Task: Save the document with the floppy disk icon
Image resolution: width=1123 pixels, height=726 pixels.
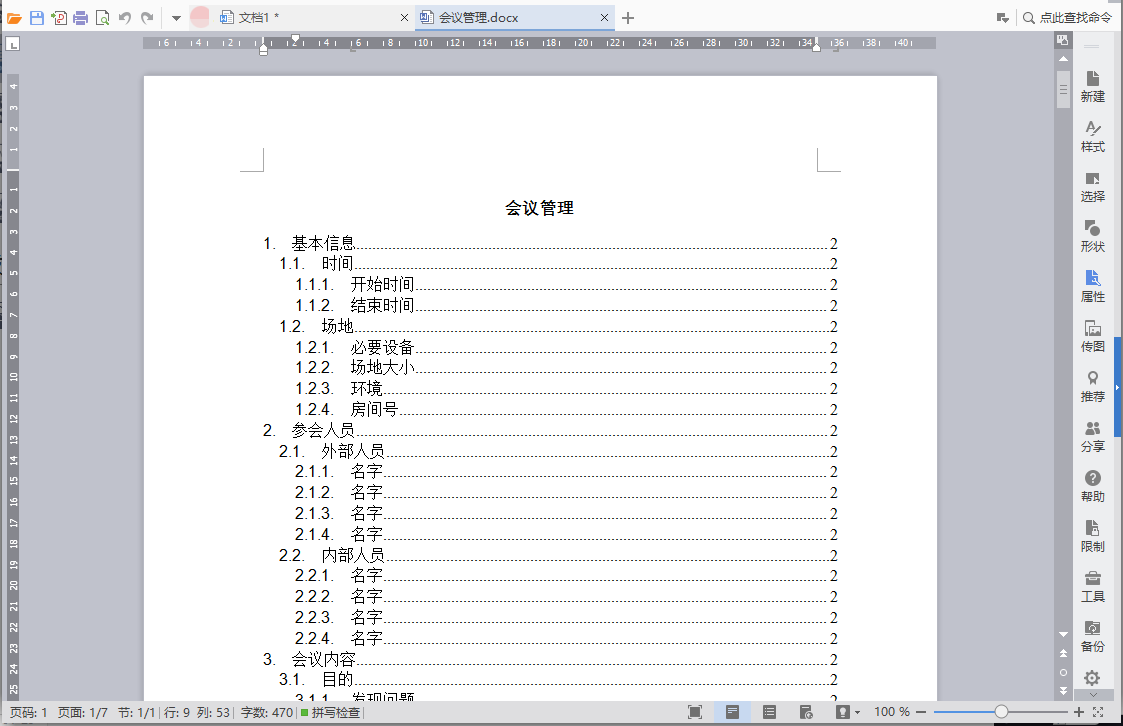Action: (x=37, y=18)
